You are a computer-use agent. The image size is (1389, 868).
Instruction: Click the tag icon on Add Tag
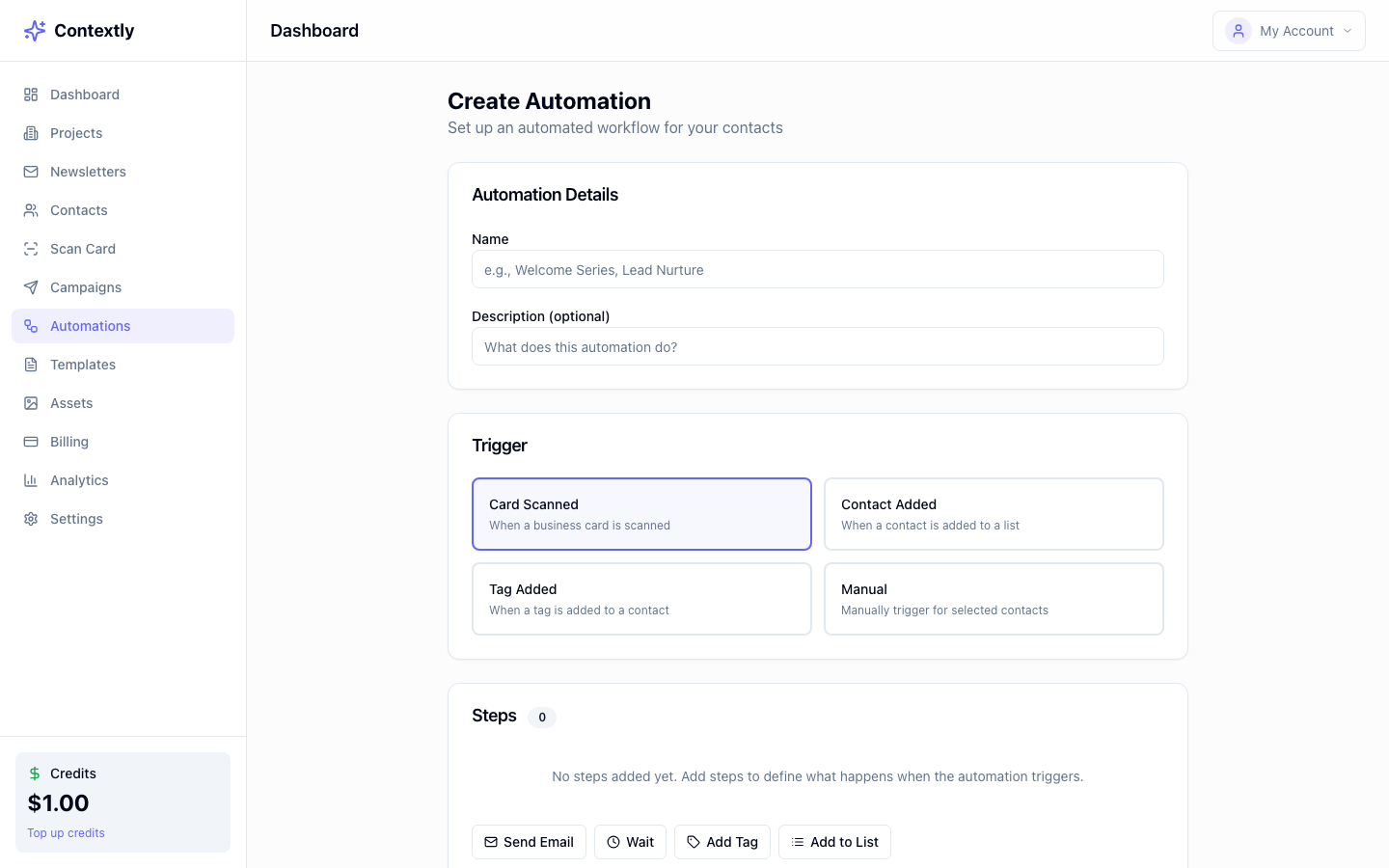[x=694, y=841]
